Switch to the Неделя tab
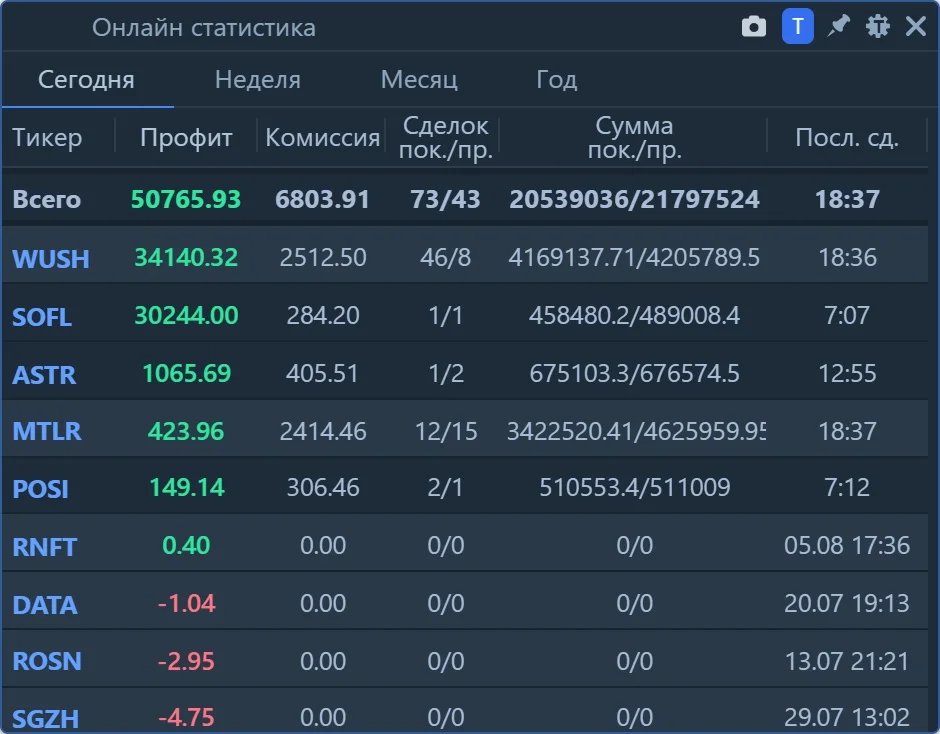This screenshot has height=734, width=940. pos(258,80)
